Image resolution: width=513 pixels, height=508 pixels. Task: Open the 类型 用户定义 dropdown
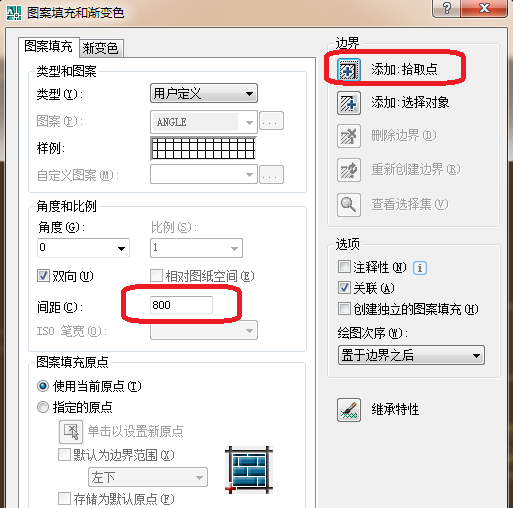(x=204, y=93)
